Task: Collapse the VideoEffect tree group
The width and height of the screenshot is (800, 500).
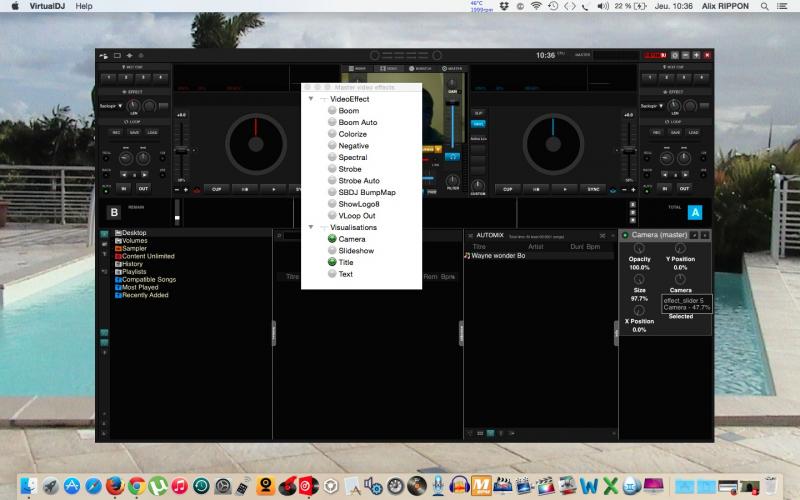Action: [x=311, y=98]
